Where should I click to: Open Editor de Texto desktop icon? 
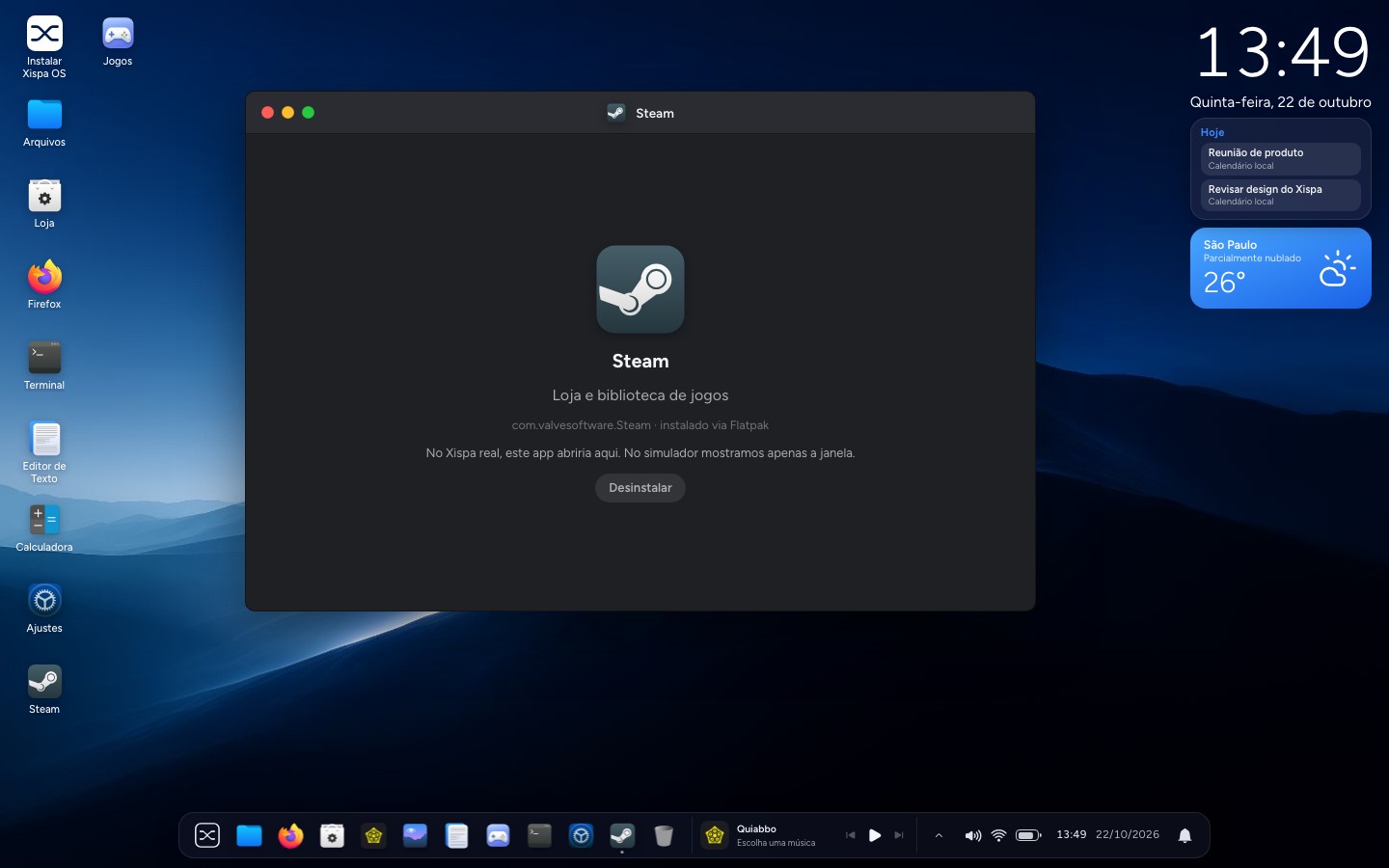44,453
